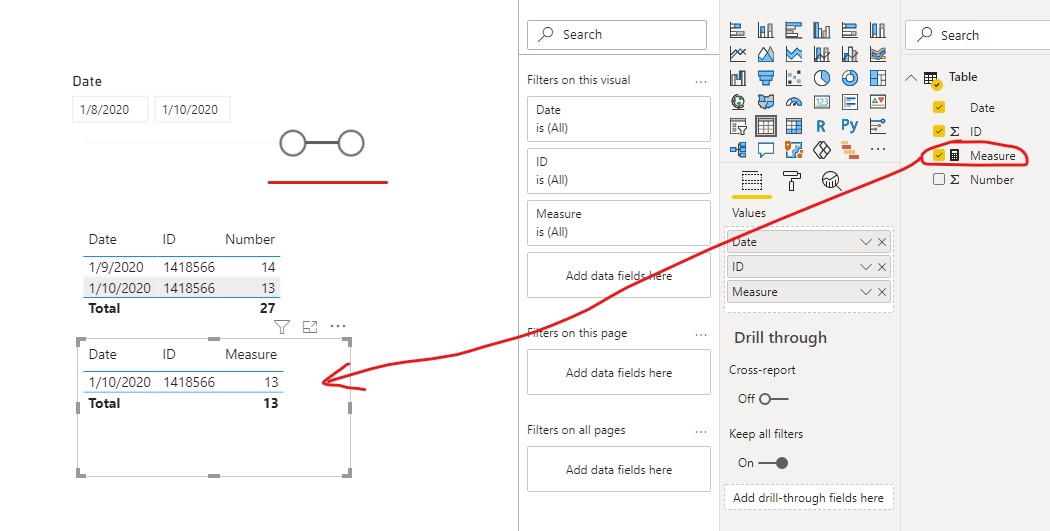Click the 1/8/2020 start date field
The image size is (1050, 531).
pos(110,109)
